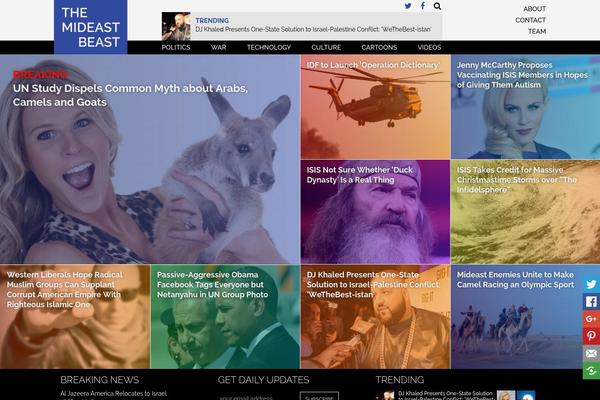Image resolution: width=600 pixels, height=400 pixels.
Task: Open Passive-Aggressive Obama Facebook Tags article
Action: coord(225,317)
